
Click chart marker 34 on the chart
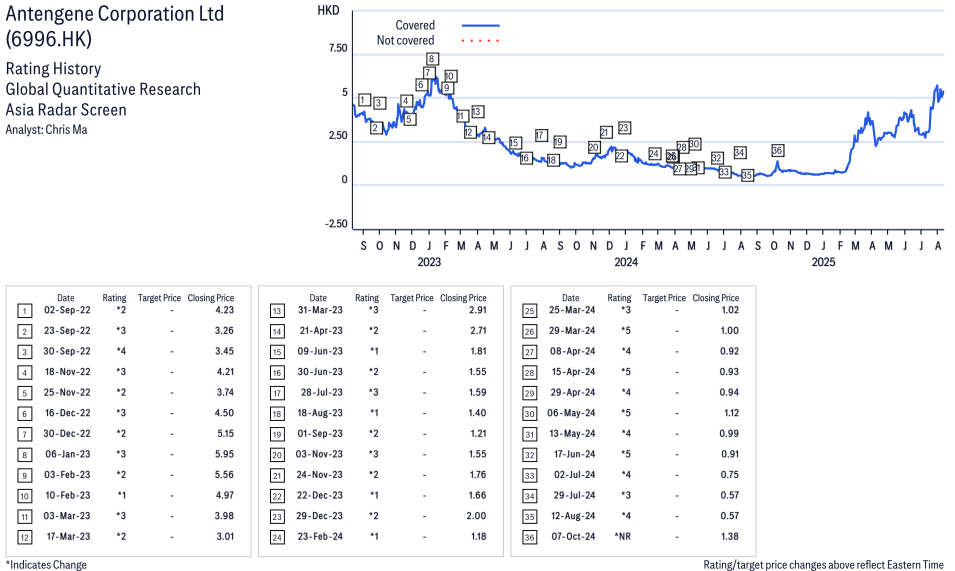pyautogui.click(x=739, y=152)
